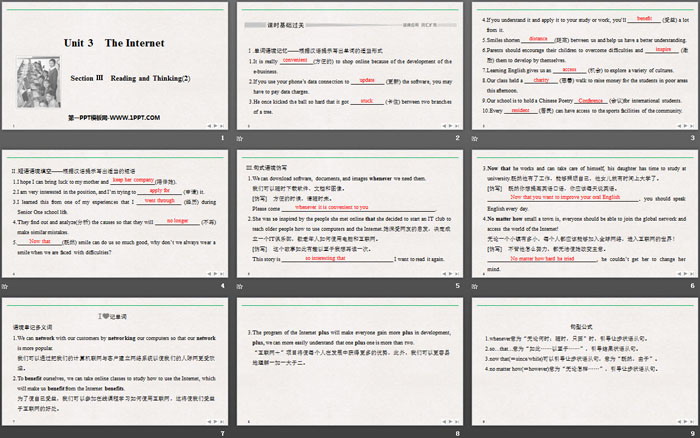The height and width of the screenshot is (438, 700).
Task: Click the red answer 'update' on slide 2
Action: (367, 80)
